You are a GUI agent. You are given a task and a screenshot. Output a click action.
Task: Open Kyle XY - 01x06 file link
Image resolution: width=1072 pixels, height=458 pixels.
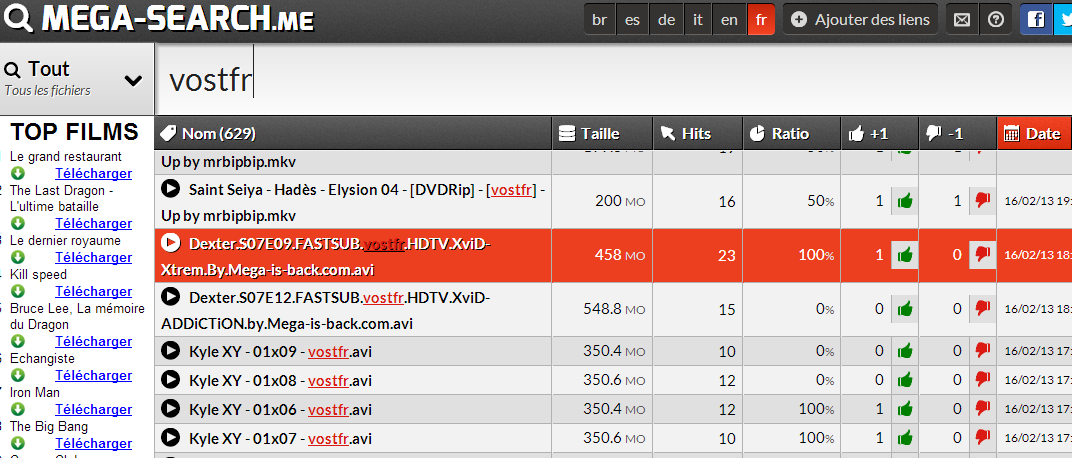[x=280, y=409]
